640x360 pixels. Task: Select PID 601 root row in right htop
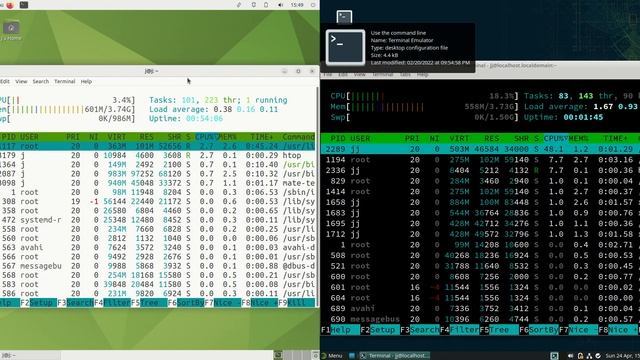pyautogui.click(x=480, y=287)
